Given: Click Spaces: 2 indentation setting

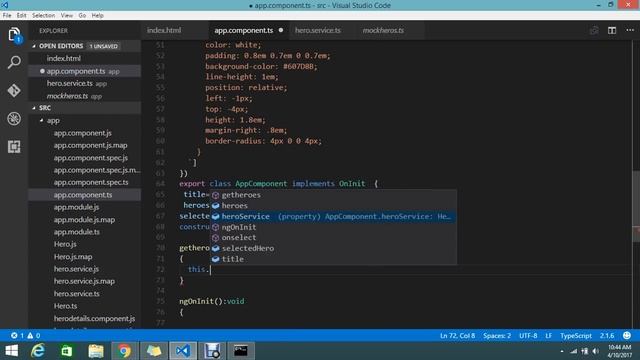Looking at the screenshot, I should (x=497, y=336).
